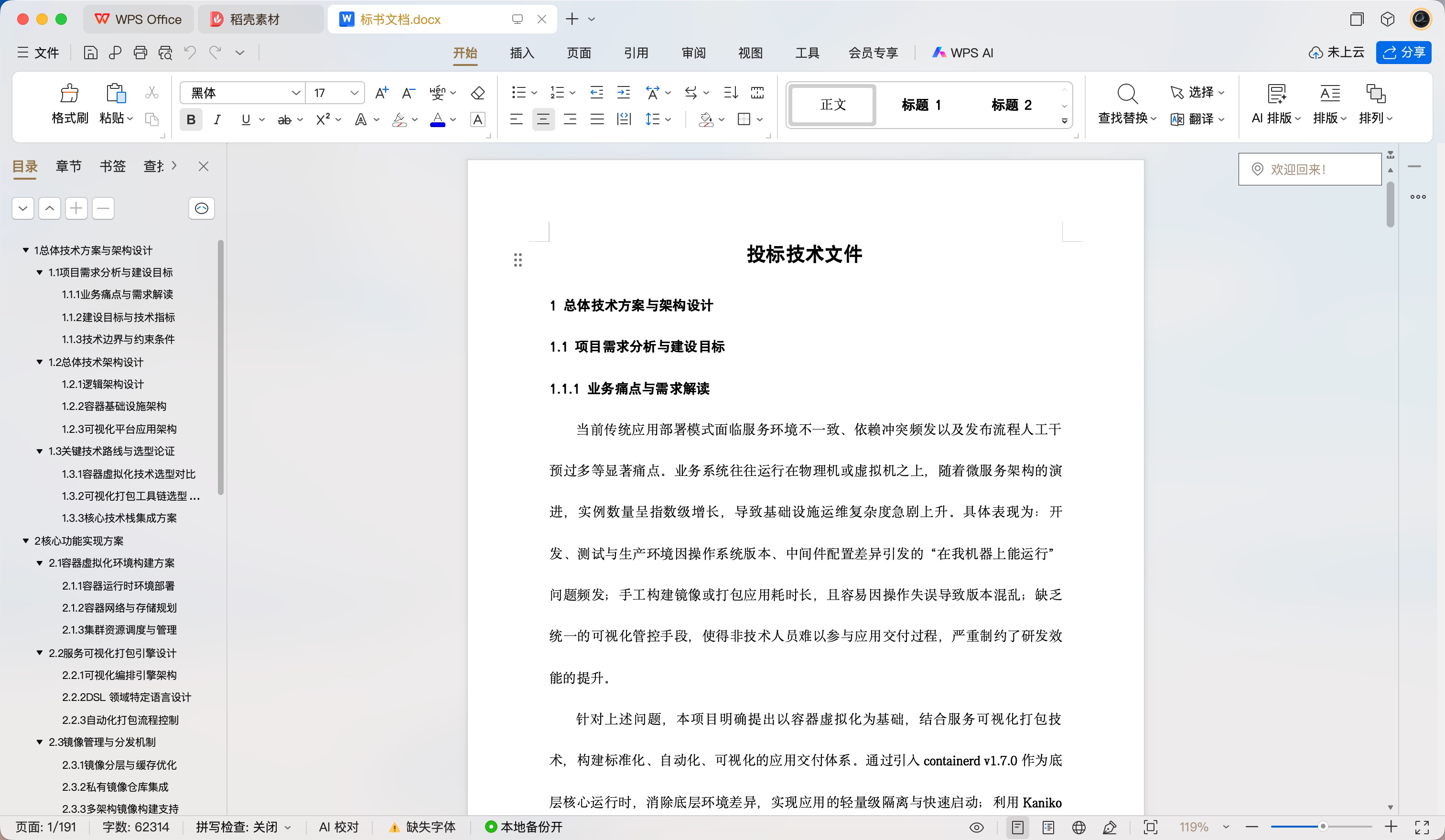Click the character border A icon
The width and height of the screenshot is (1445, 840).
click(478, 119)
